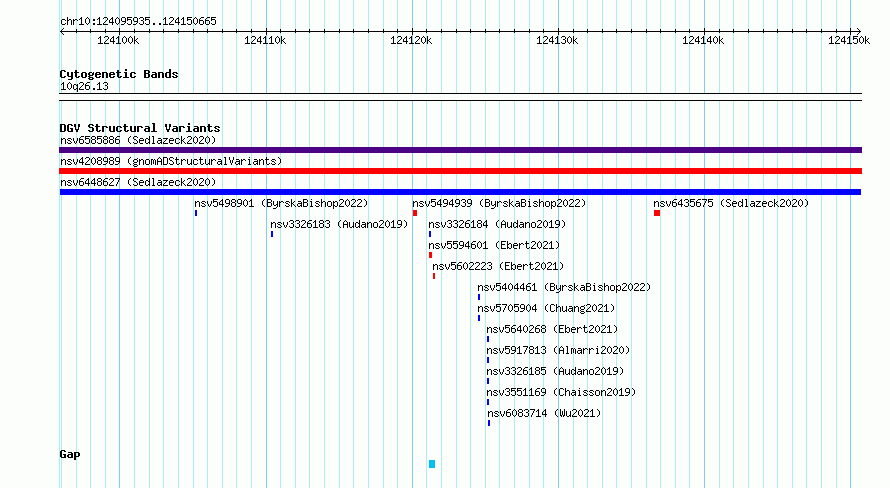Image resolution: width=890 pixels, height=488 pixels.
Task: Click the Gap track title
Action: tap(70, 454)
